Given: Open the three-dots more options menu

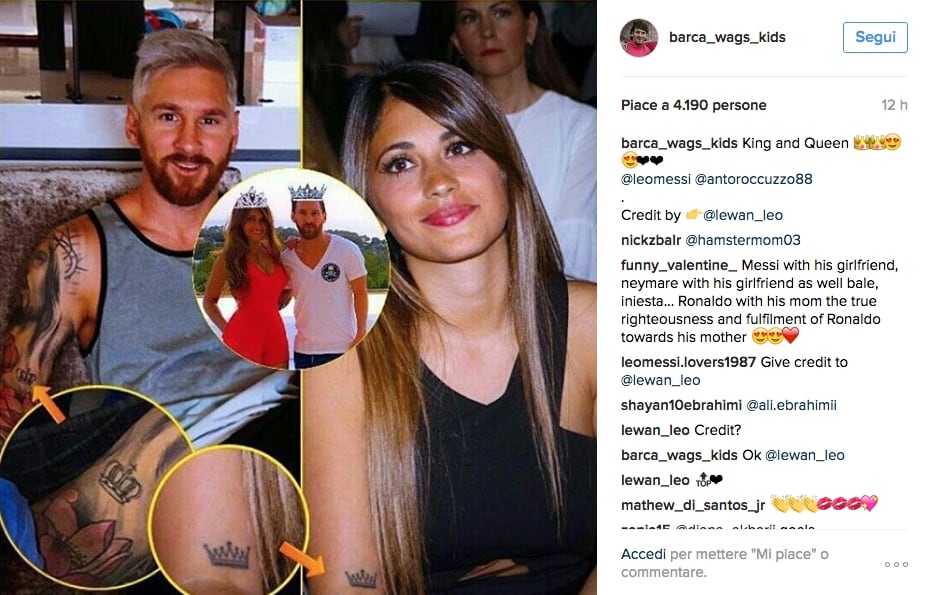Looking at the screenshot, I should (896, 564).
